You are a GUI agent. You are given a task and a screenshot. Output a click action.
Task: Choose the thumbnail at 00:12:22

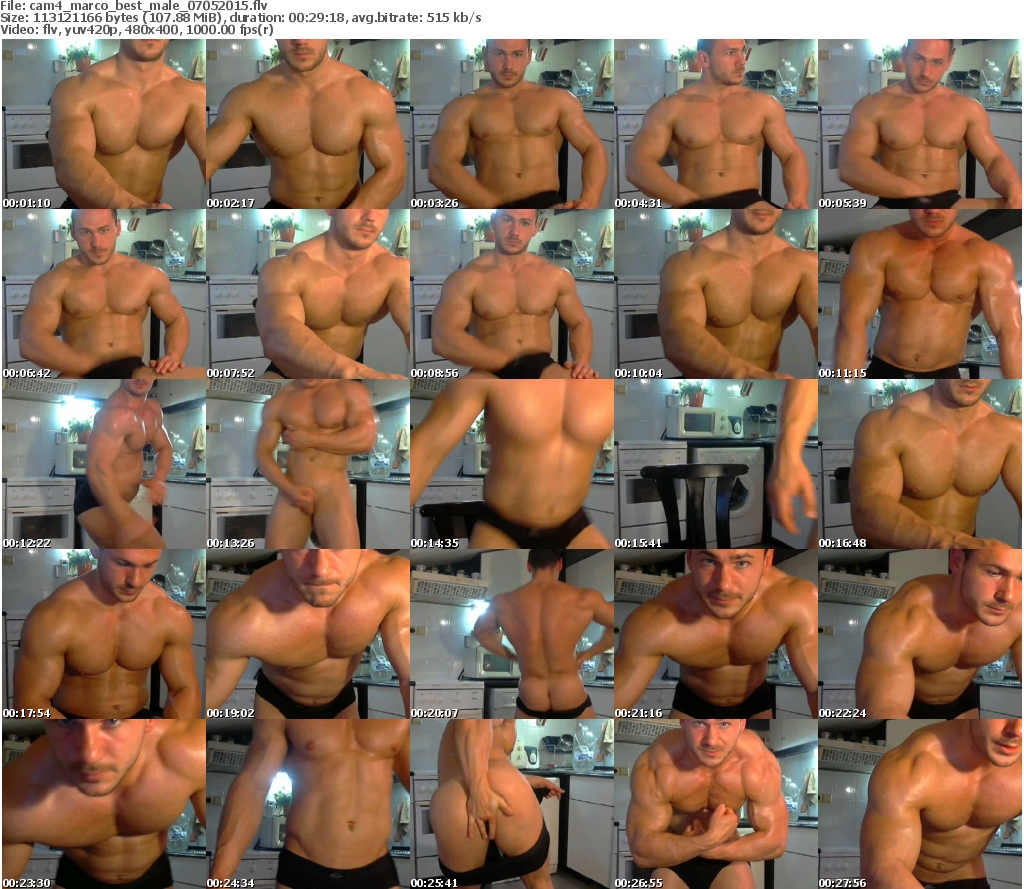point(104,464)
